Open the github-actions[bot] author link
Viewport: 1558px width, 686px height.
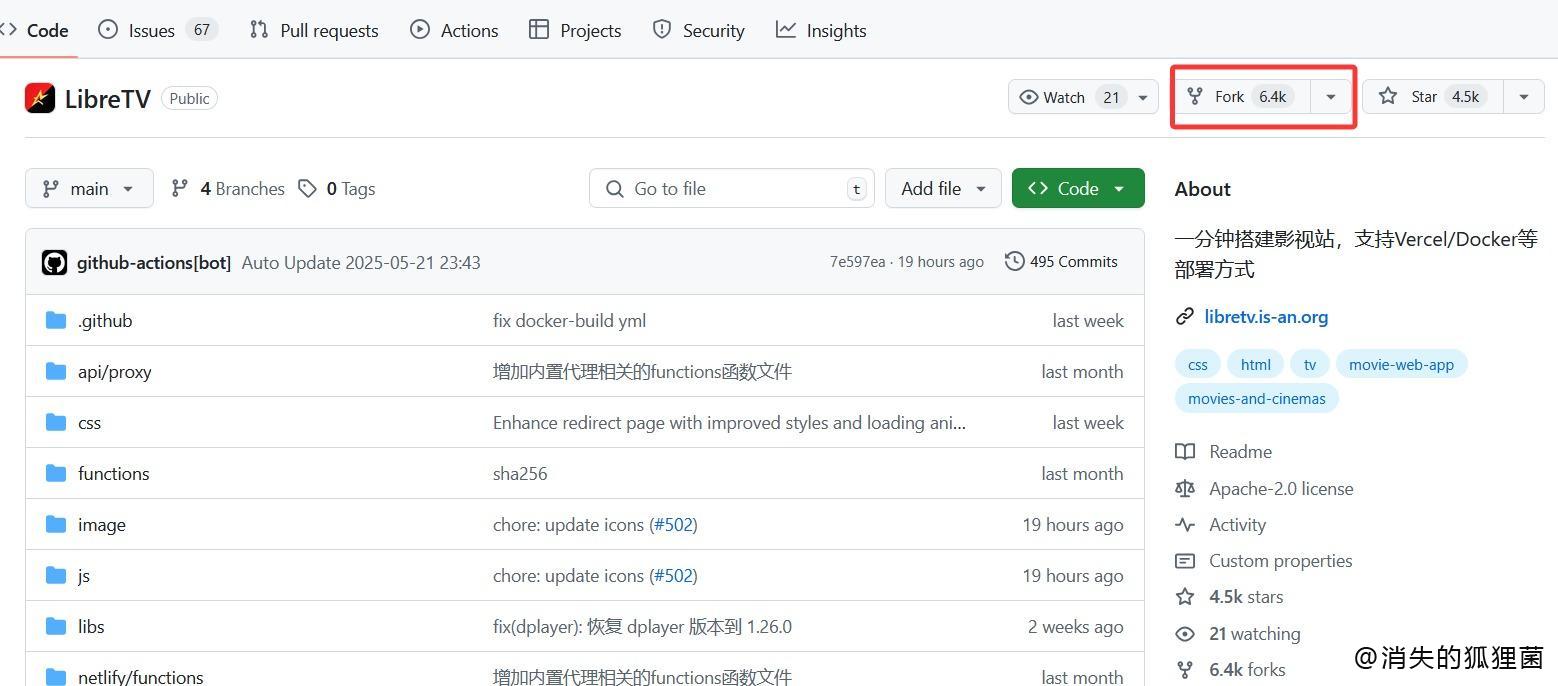click(x=154, y=262)
